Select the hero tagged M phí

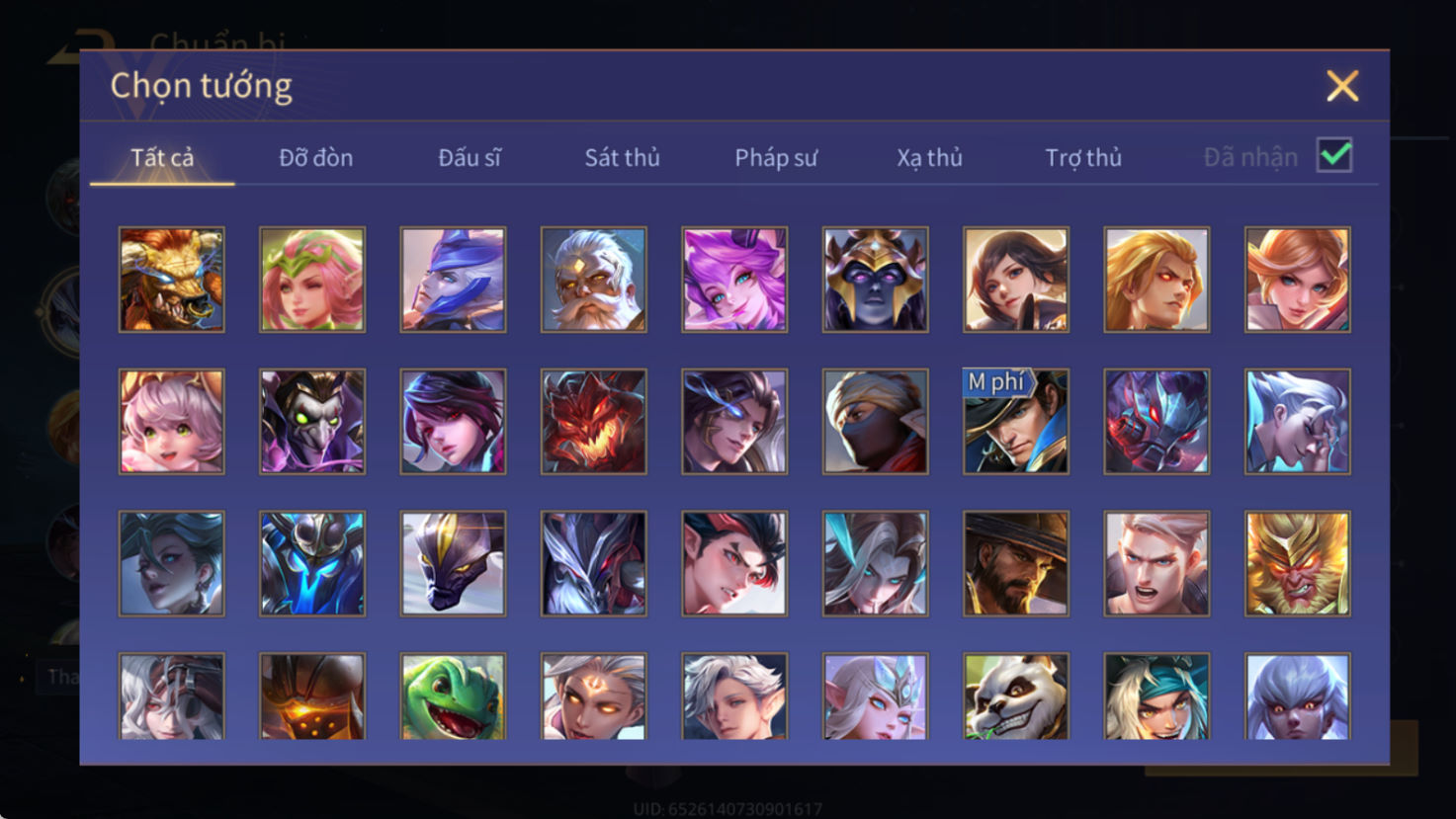click(x=1016, y=422)
